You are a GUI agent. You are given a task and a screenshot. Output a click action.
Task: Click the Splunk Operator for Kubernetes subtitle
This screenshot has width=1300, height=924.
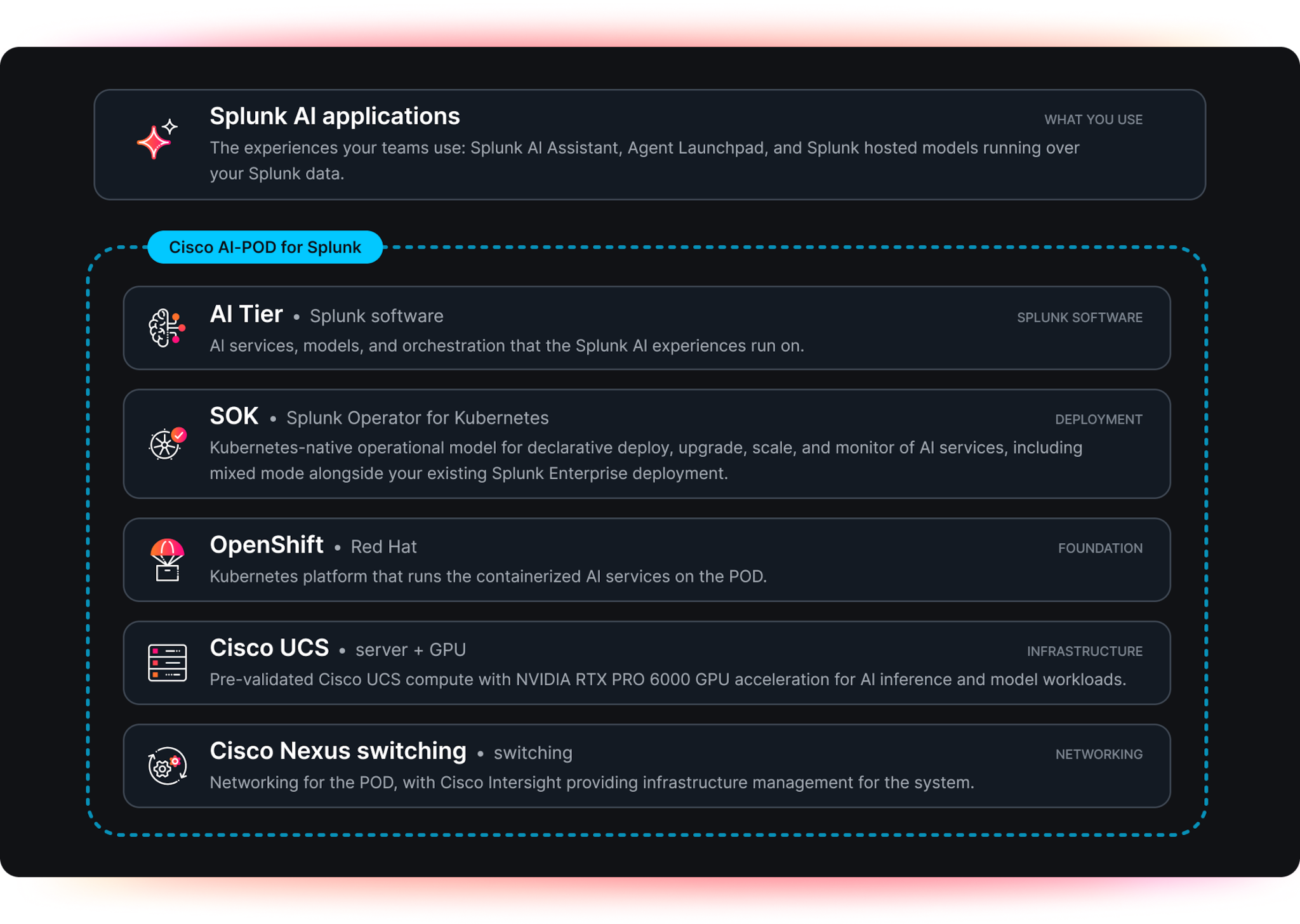[x=417, y=418]
